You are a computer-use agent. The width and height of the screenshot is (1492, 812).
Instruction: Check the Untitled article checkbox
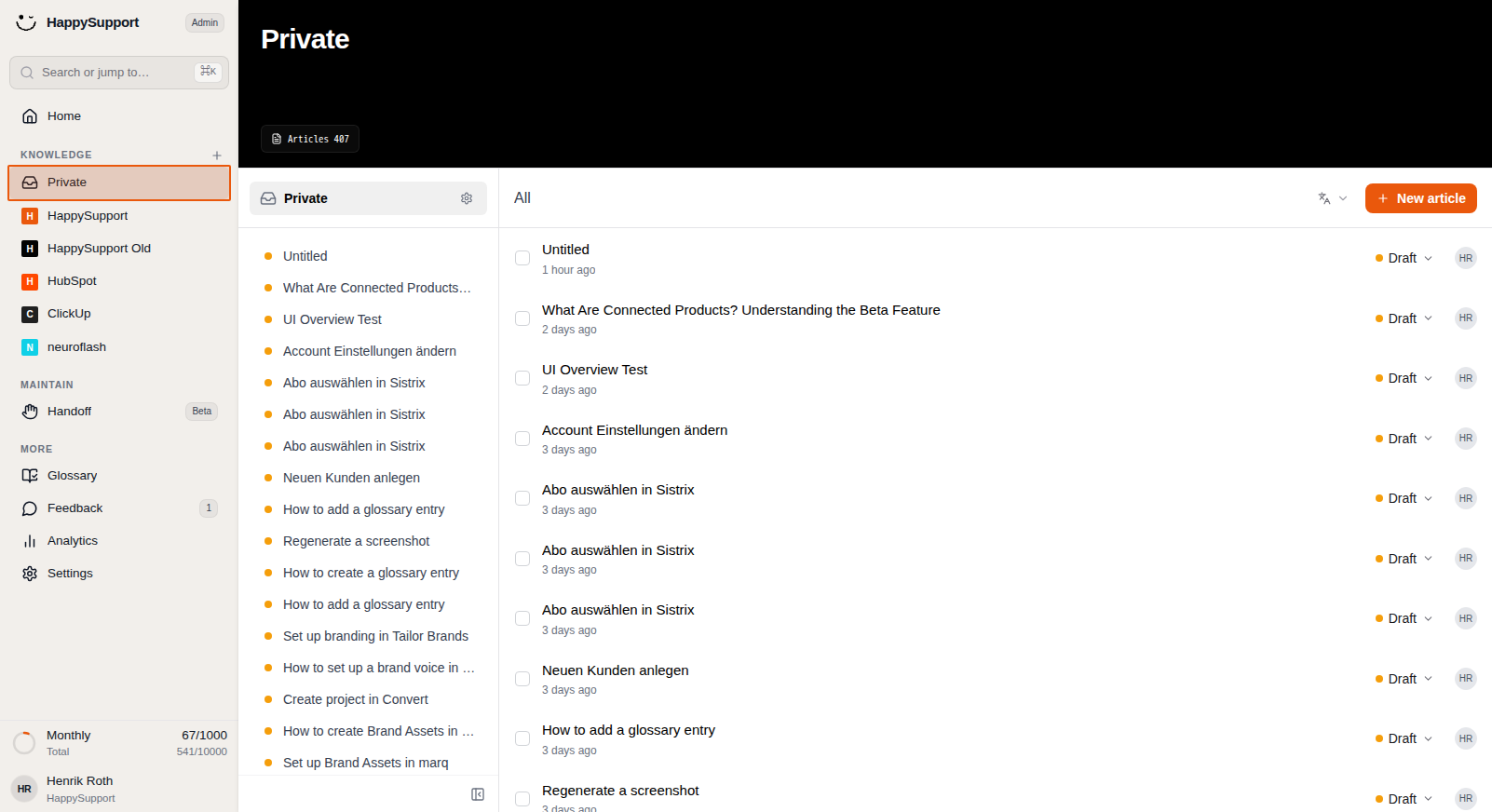[x=522, y=258]
